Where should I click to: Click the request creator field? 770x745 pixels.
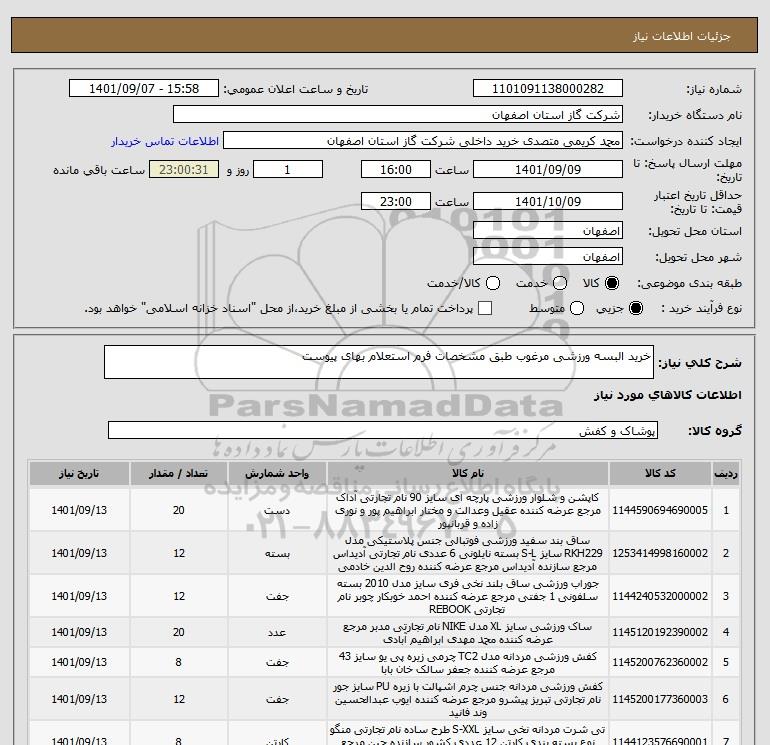click(x=423, y=141)
